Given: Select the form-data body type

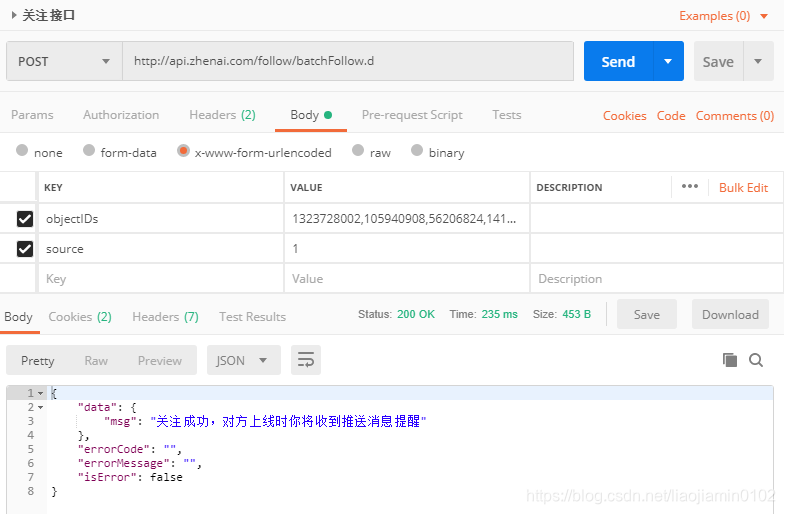Looking at the screenshot, I should pyautogui.click(x=89, y=150).
